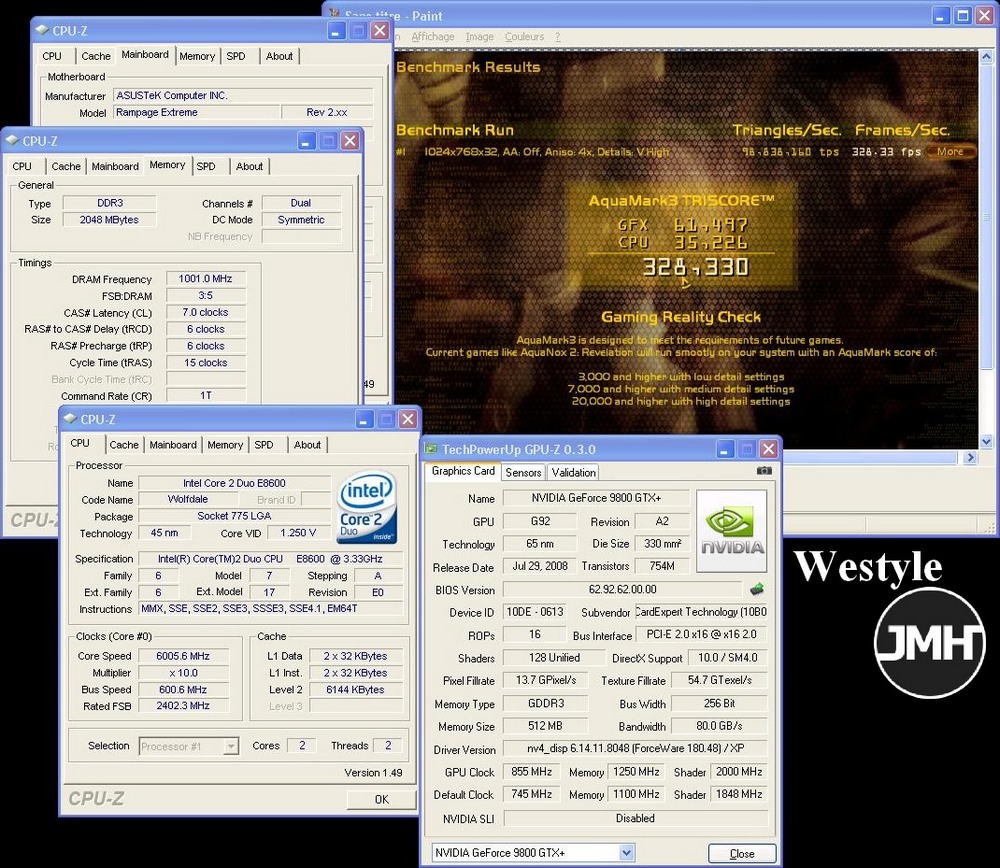The image size is (1000, 868).
Task: Select CPU tab in front CPU-Z window
Action: point(80,443)
